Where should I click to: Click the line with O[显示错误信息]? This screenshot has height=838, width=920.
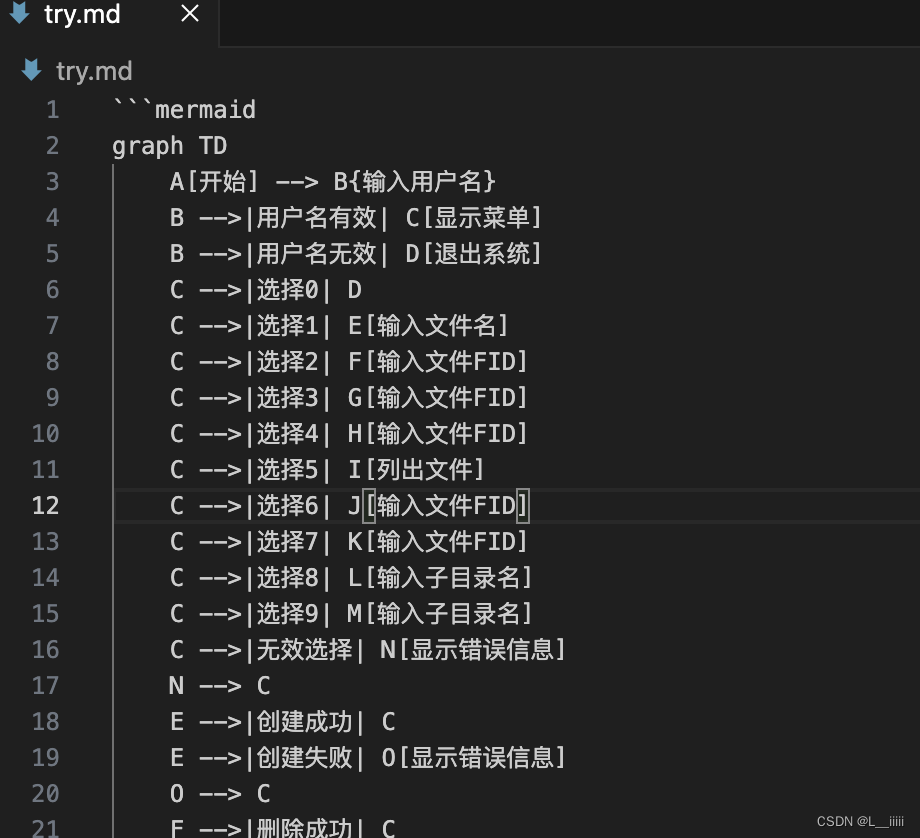pyautogui.click(x=367, y=758)
